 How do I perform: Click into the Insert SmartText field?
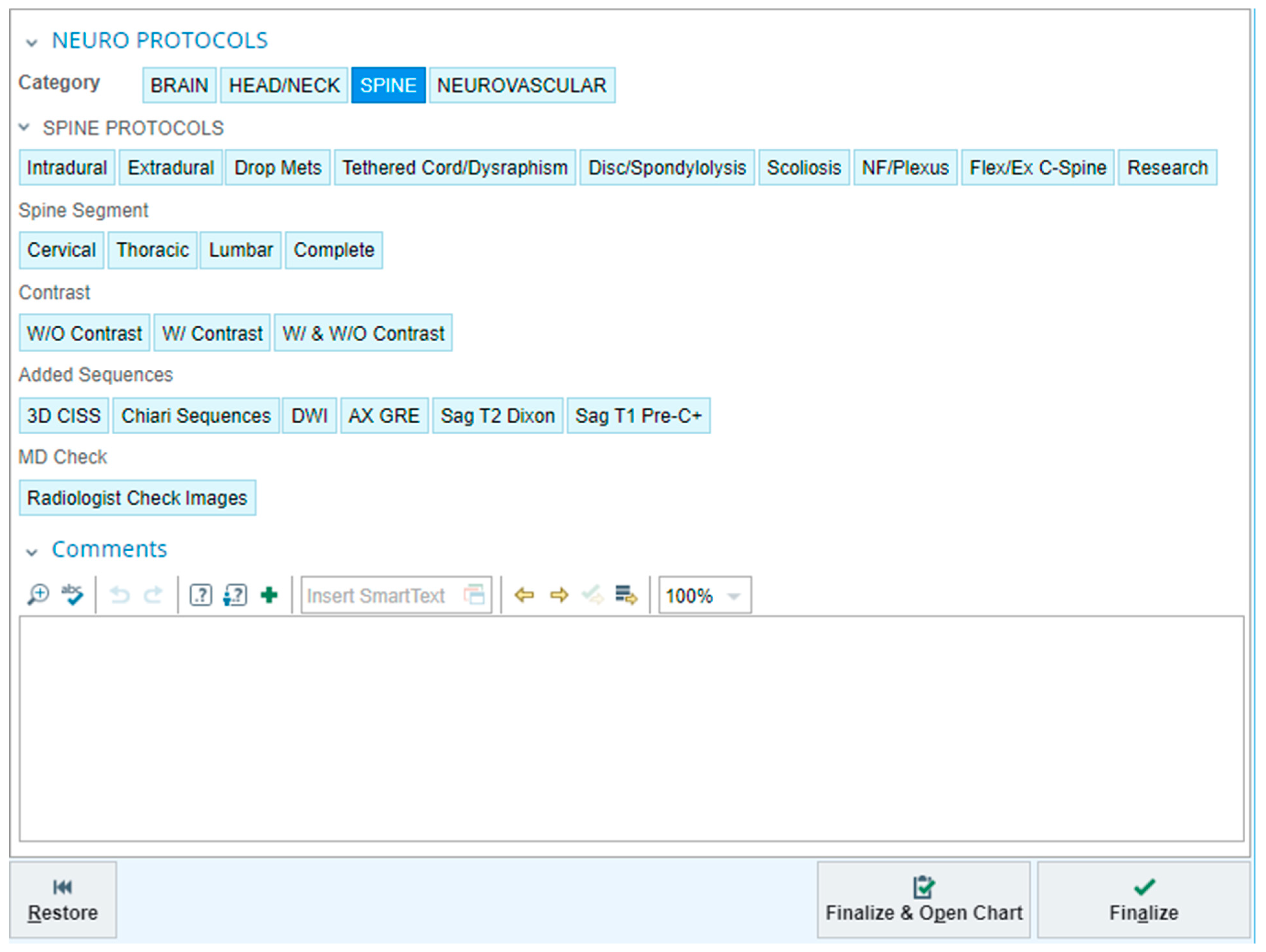point(378,596)
